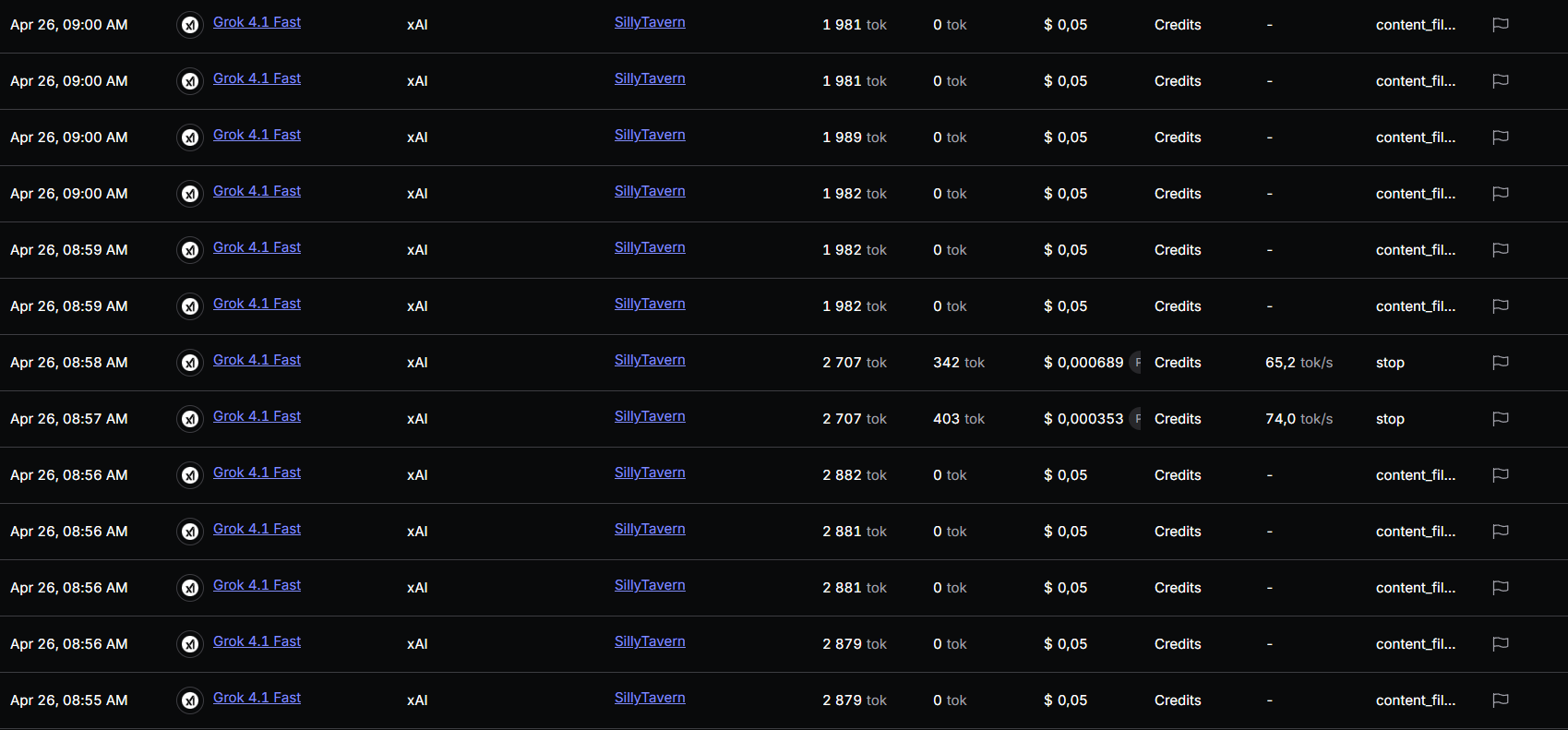Click the 'stop' finish reason at 08:57 AM
1568x730 pixels.
point(1390,419)
